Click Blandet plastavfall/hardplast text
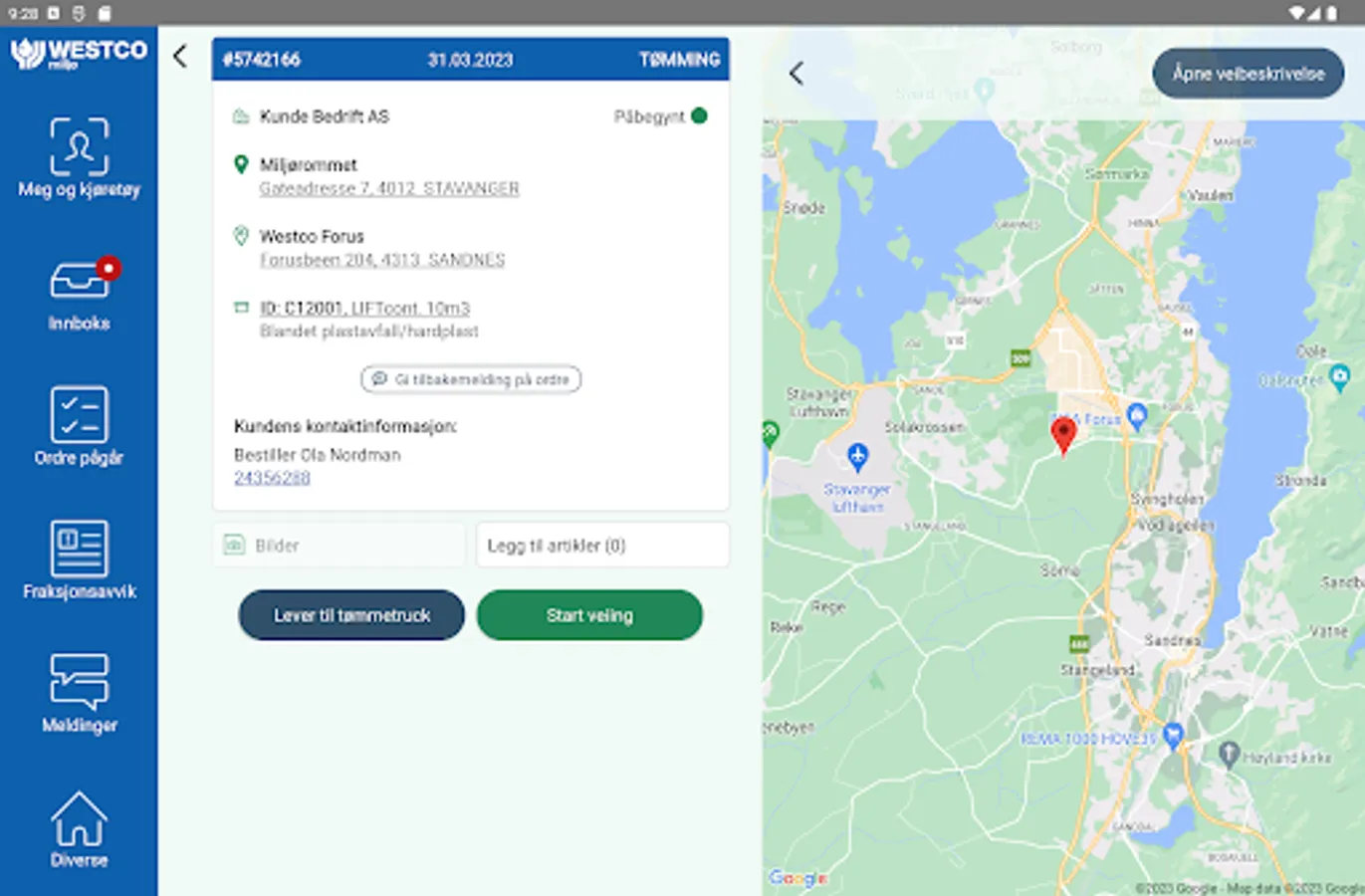 [369, 332]
